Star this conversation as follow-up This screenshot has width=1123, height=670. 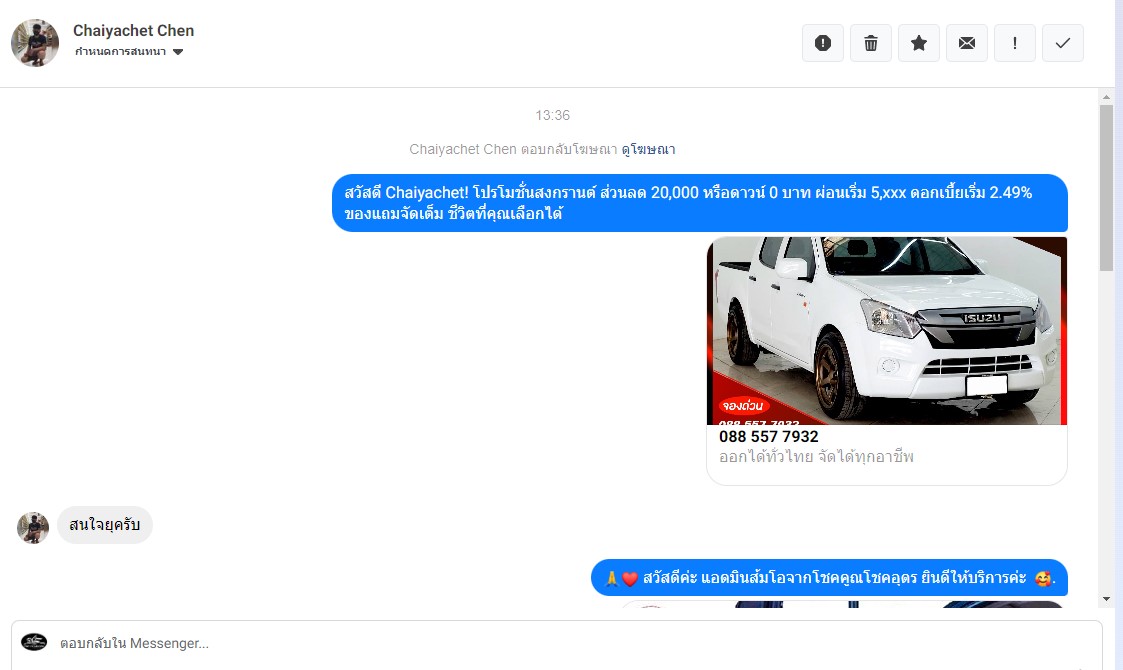[x=919, y=43]
